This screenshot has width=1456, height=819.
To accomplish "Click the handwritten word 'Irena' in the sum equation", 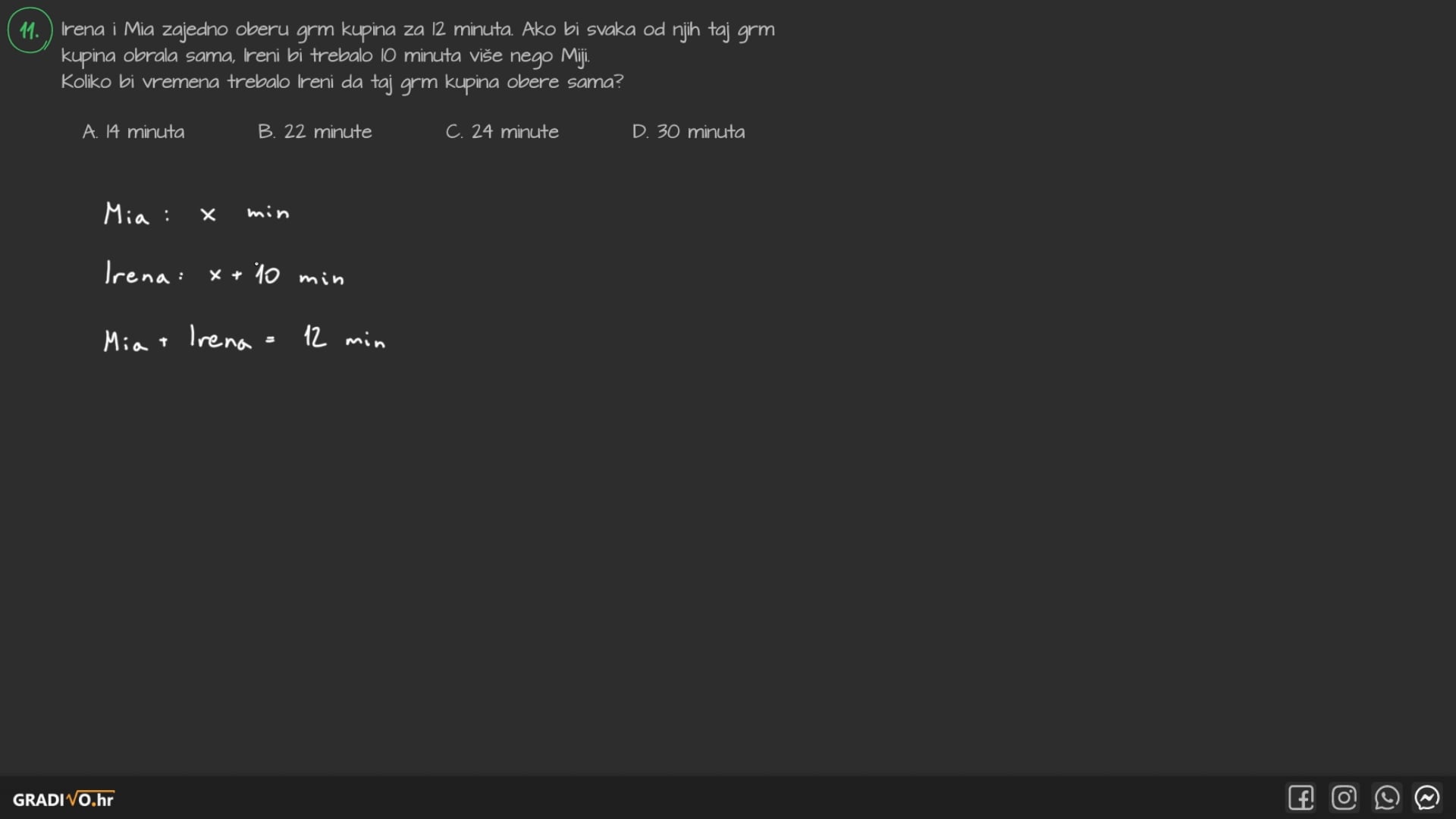I will [219, 338].
